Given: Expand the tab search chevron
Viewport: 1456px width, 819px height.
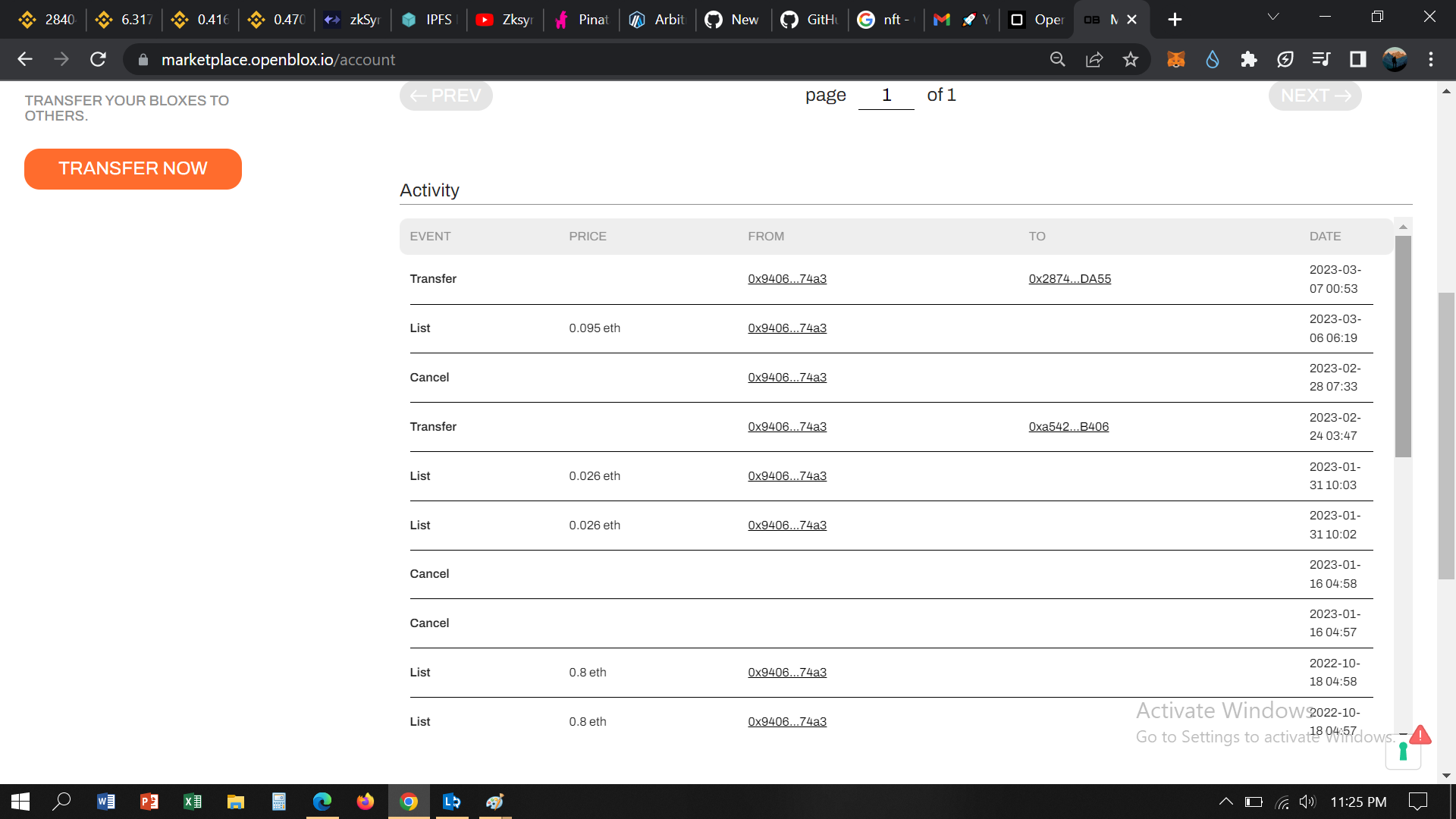Looking at the screenshot, I should [x=1272, y=17].
